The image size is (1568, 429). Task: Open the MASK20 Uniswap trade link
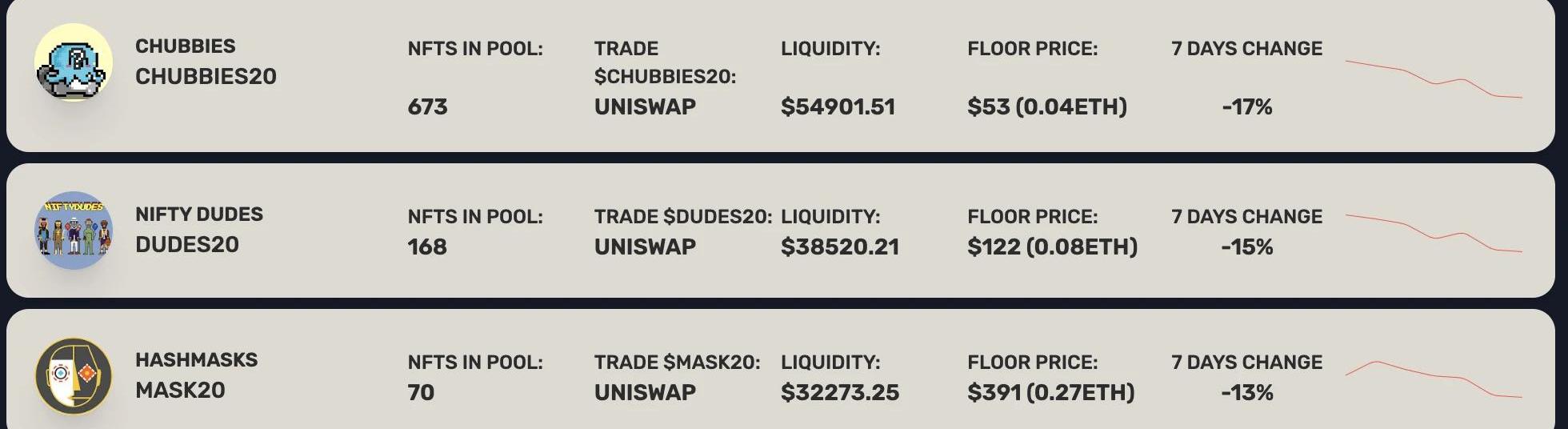645,392
